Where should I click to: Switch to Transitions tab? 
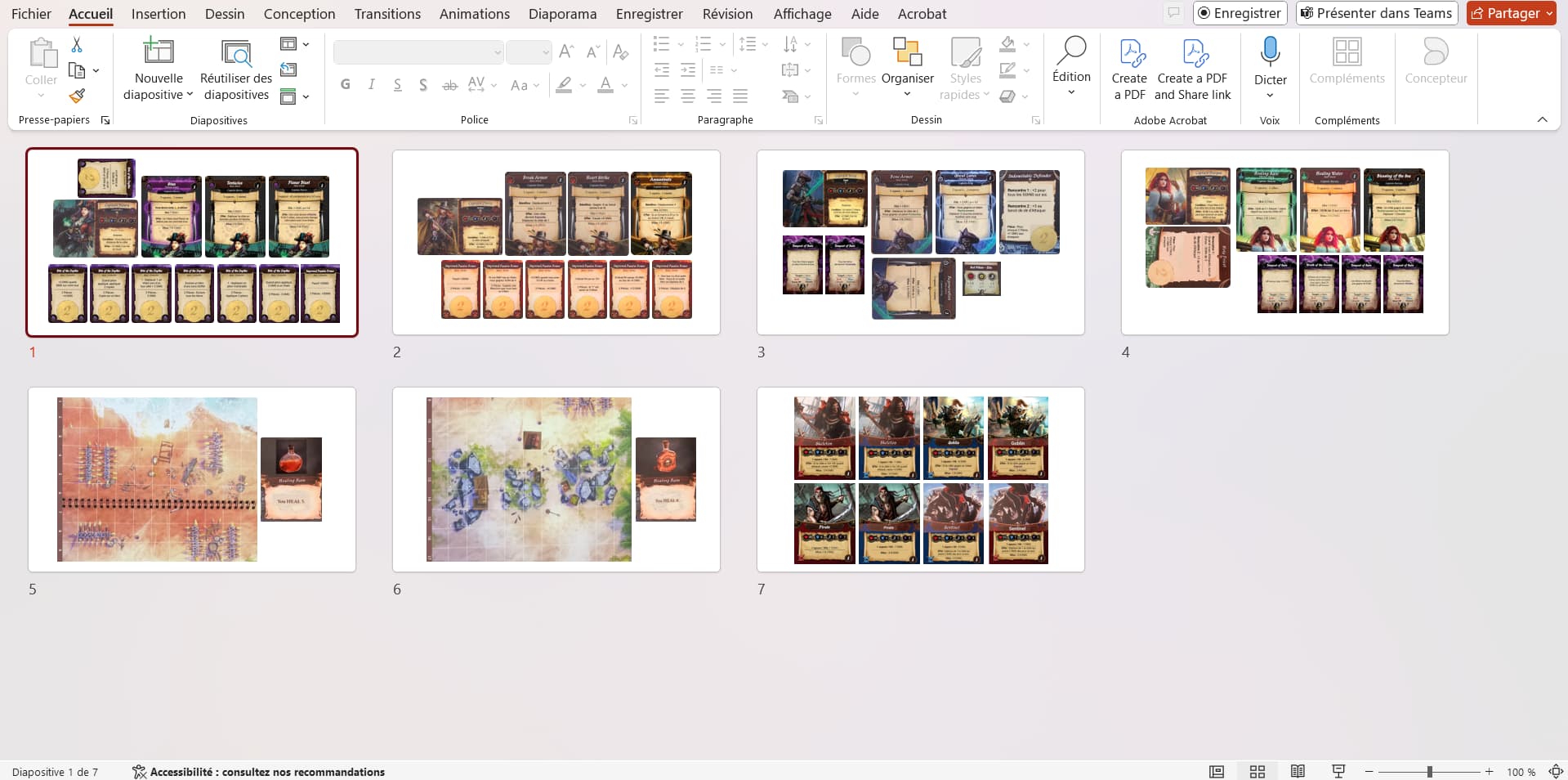[x=387, y=14]
